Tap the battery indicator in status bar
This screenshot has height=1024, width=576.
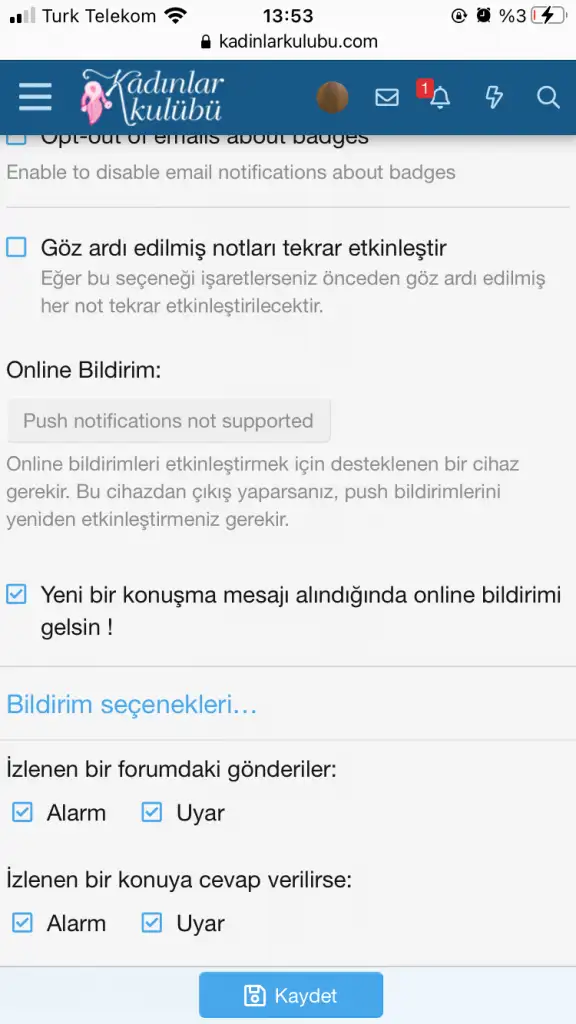tap(547, 15)
